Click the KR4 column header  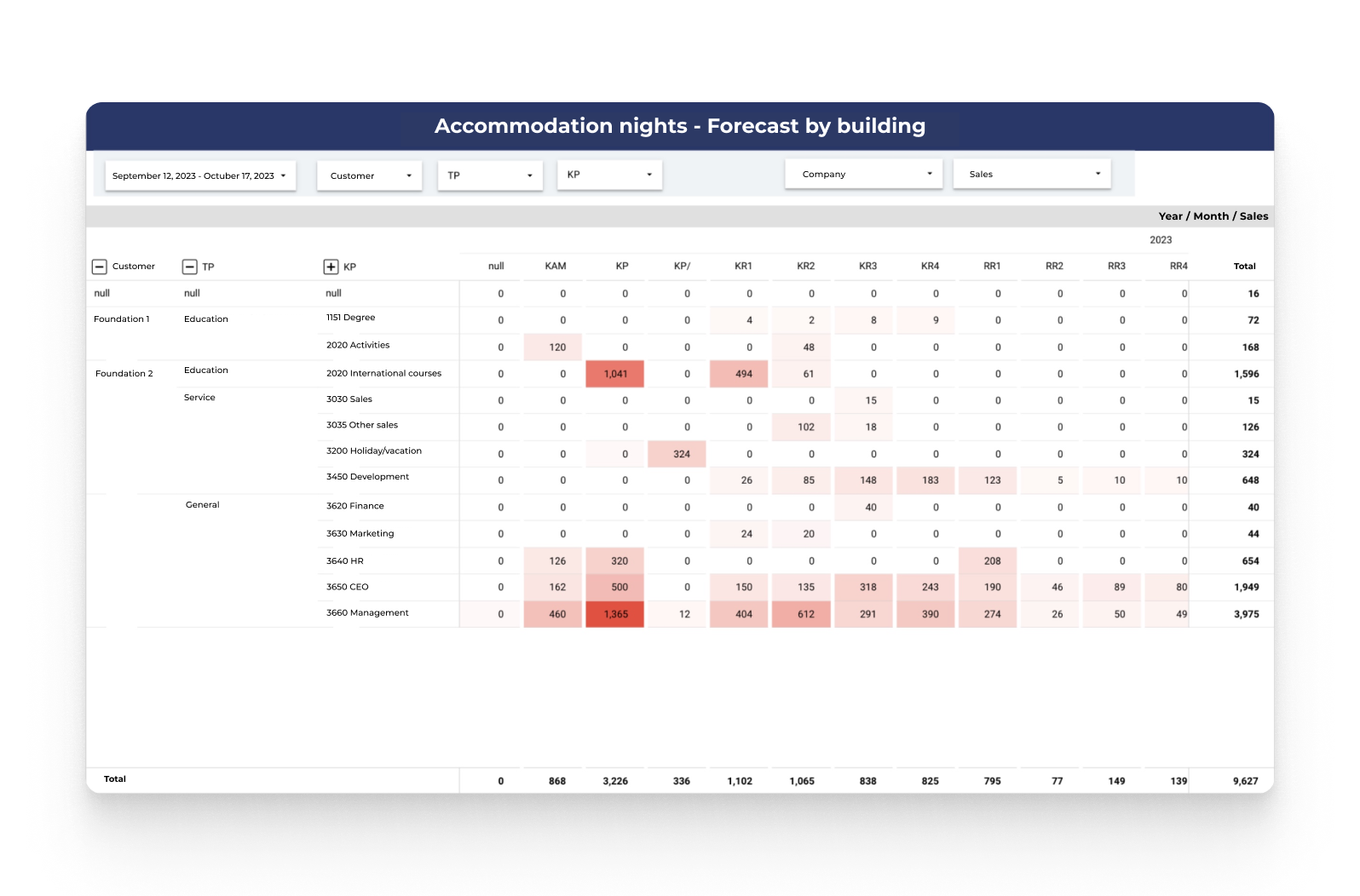pyautogui.click(x=930, y=266)
